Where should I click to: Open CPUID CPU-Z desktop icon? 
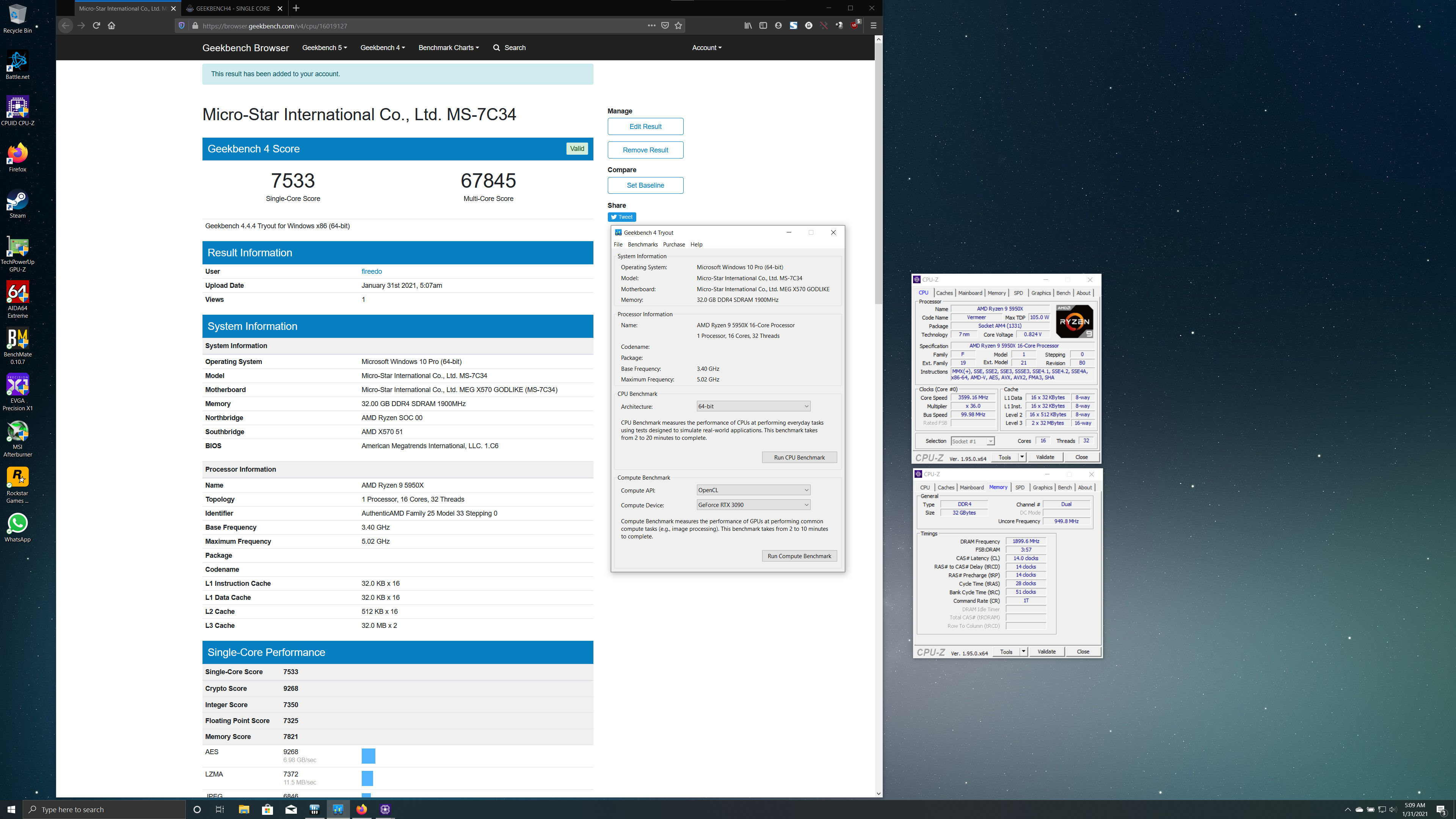[x=17, y=111]
